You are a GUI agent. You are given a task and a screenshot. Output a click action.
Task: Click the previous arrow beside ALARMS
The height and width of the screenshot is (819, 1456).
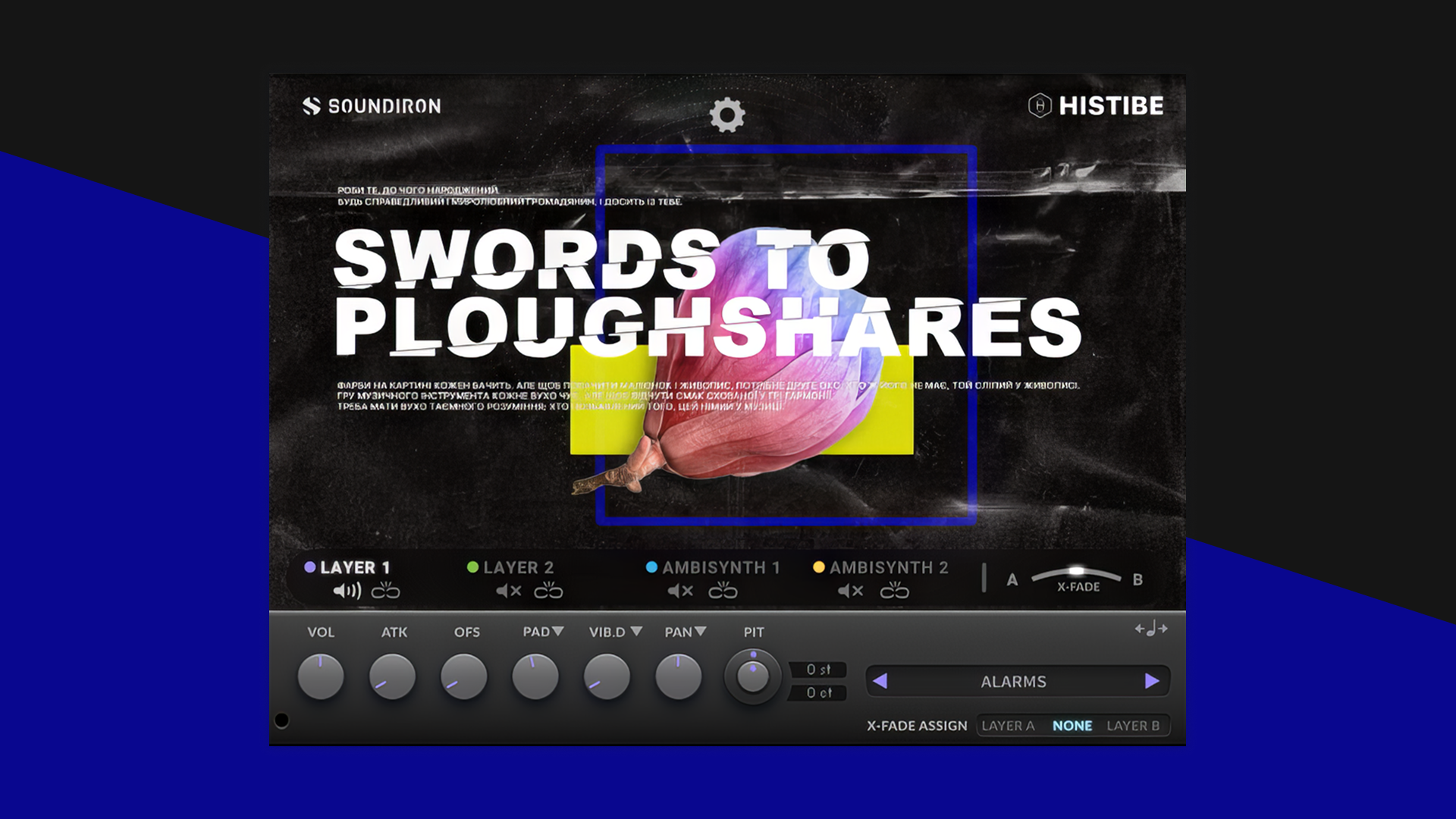pos(881,681)
